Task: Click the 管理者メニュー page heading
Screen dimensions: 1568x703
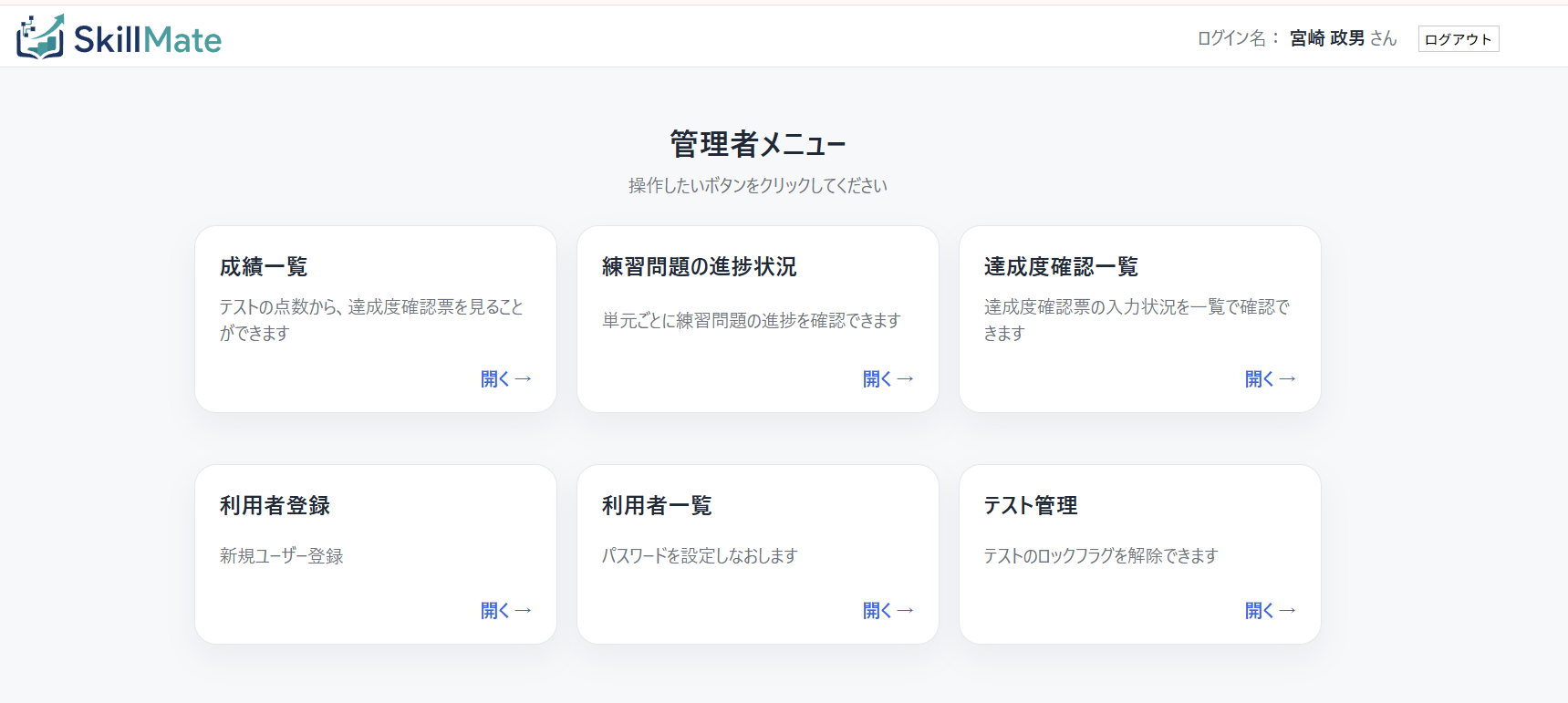Action: pyautogui.click(x=758, y=144)
